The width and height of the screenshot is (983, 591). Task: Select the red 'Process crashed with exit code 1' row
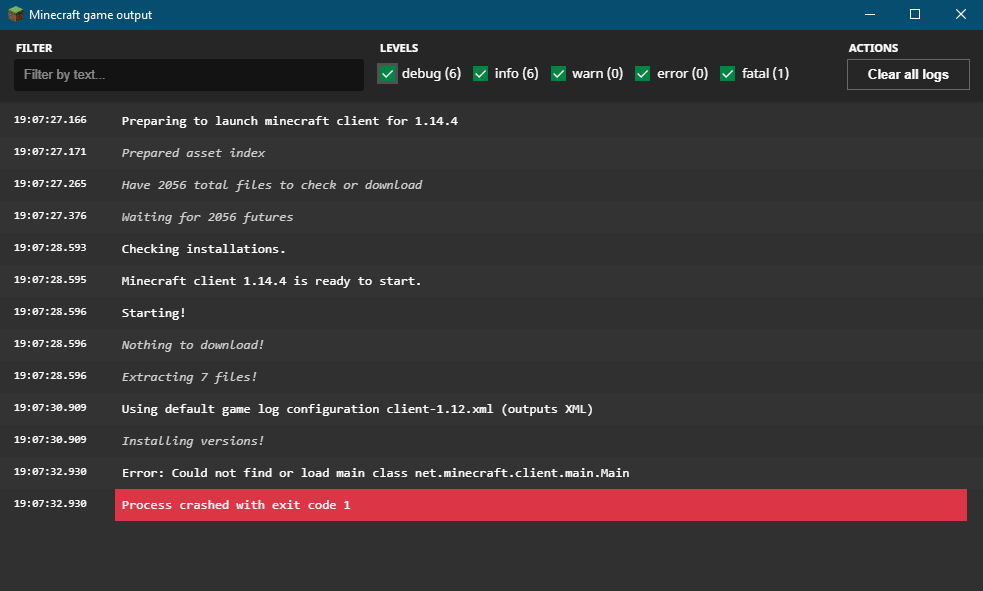tap(540, 505)
